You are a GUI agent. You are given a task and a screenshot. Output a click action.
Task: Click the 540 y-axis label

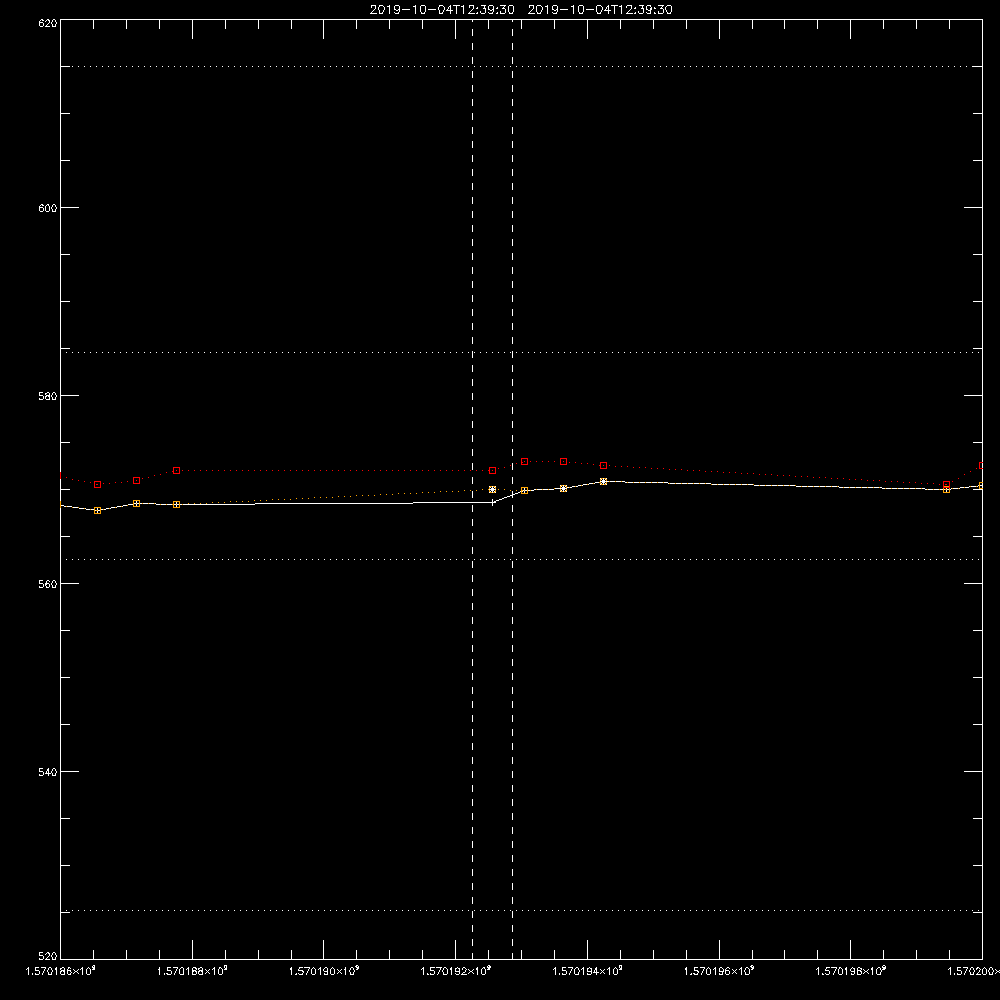(x=48, y=772)
